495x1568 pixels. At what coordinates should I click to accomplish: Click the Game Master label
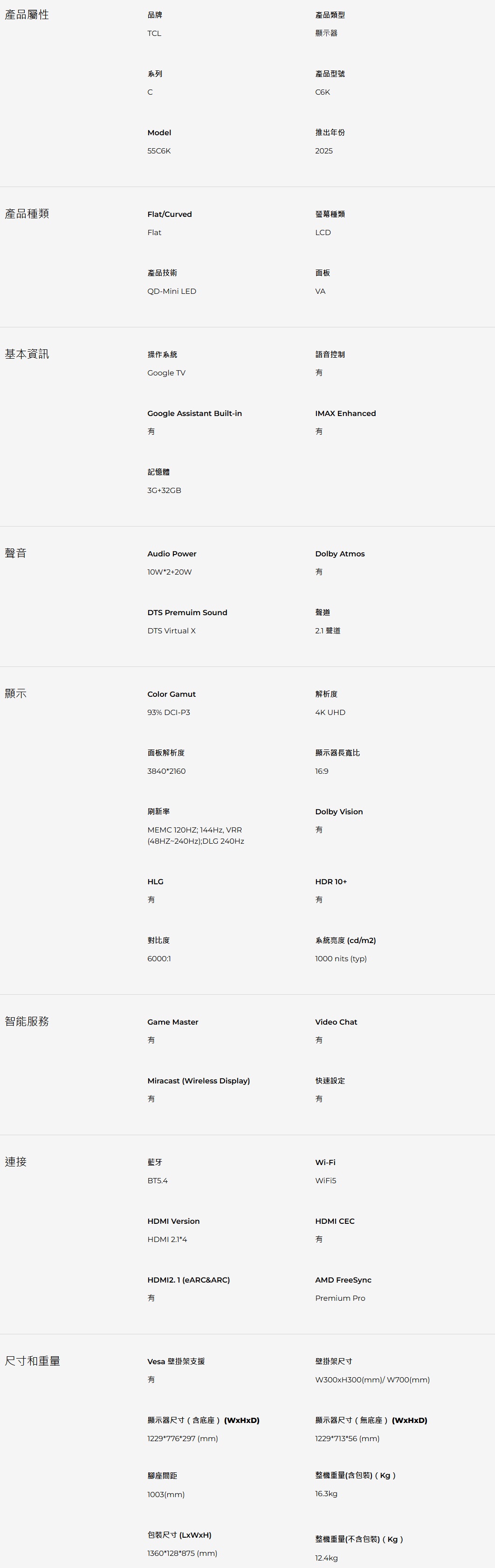tap(173, 1022)
